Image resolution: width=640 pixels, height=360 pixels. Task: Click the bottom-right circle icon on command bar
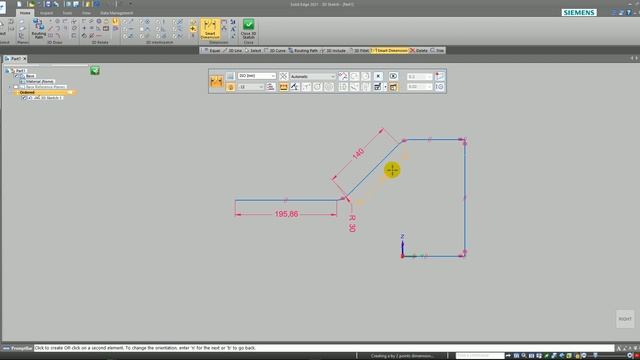click(x=440, y=87)
